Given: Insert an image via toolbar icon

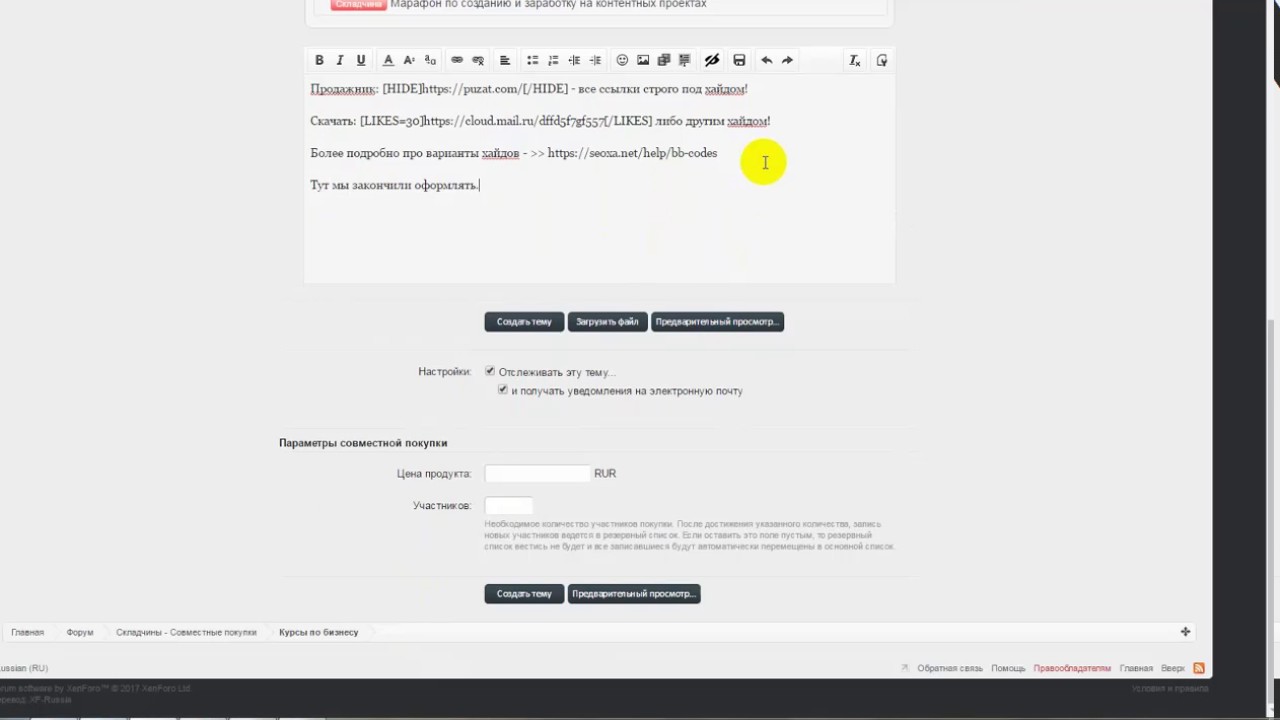Looking at the screenshot, I should (x=643, y=61).
